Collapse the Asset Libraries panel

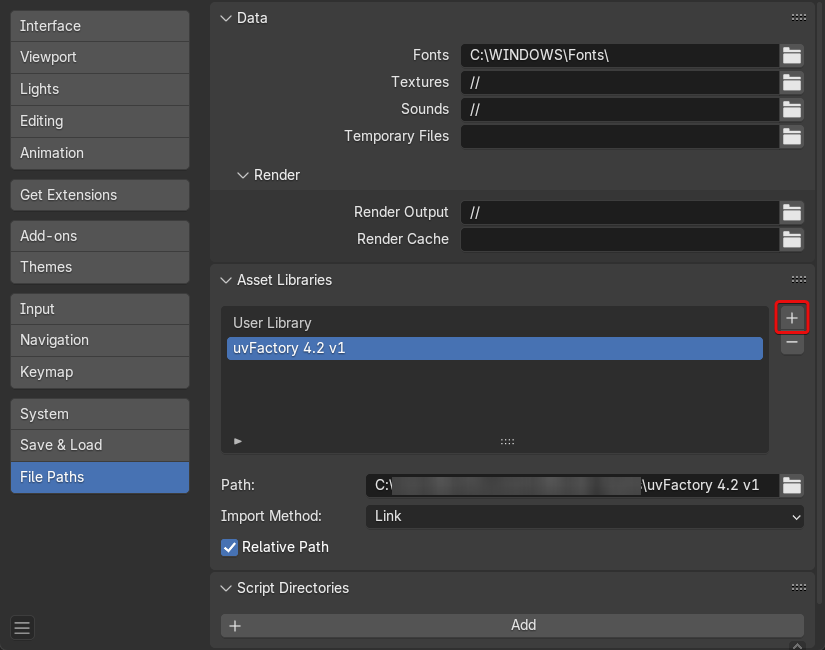[226, 280]
